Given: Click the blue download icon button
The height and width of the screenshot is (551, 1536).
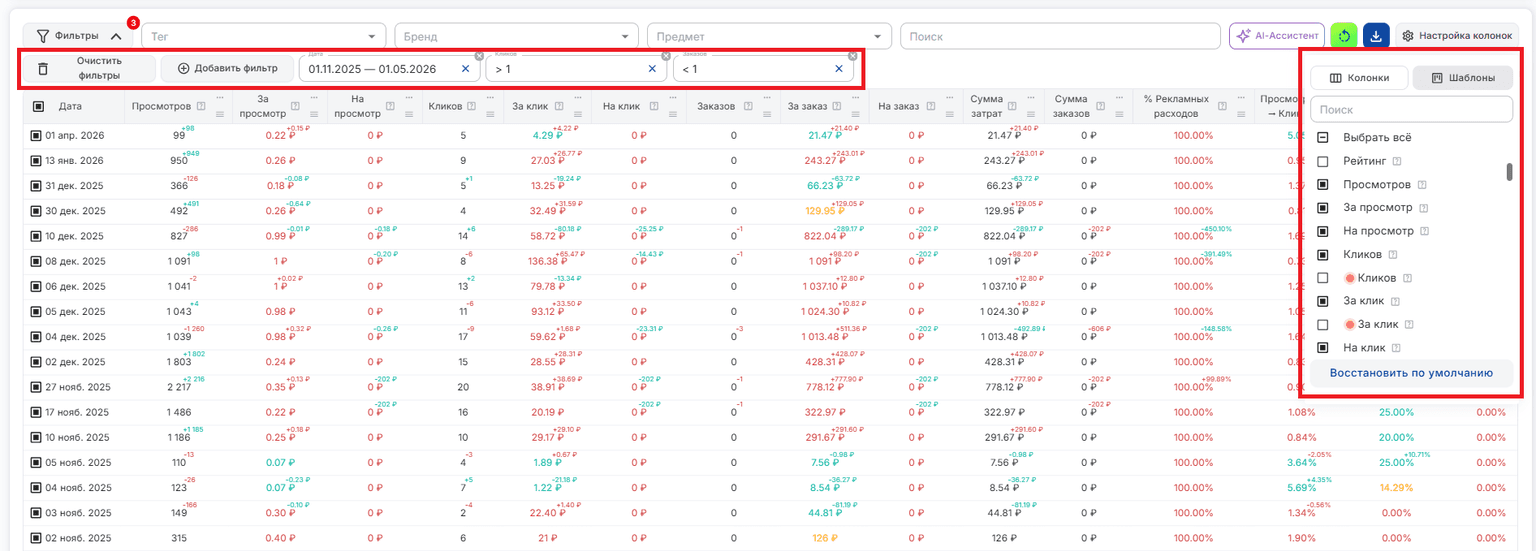Looking at the screenshot, I should coord(1377,35).
